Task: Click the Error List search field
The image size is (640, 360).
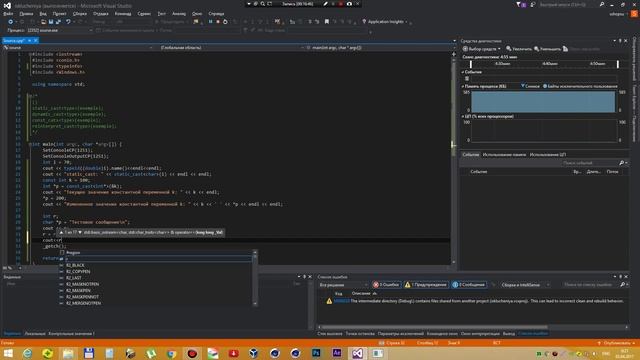Action: 591,284
